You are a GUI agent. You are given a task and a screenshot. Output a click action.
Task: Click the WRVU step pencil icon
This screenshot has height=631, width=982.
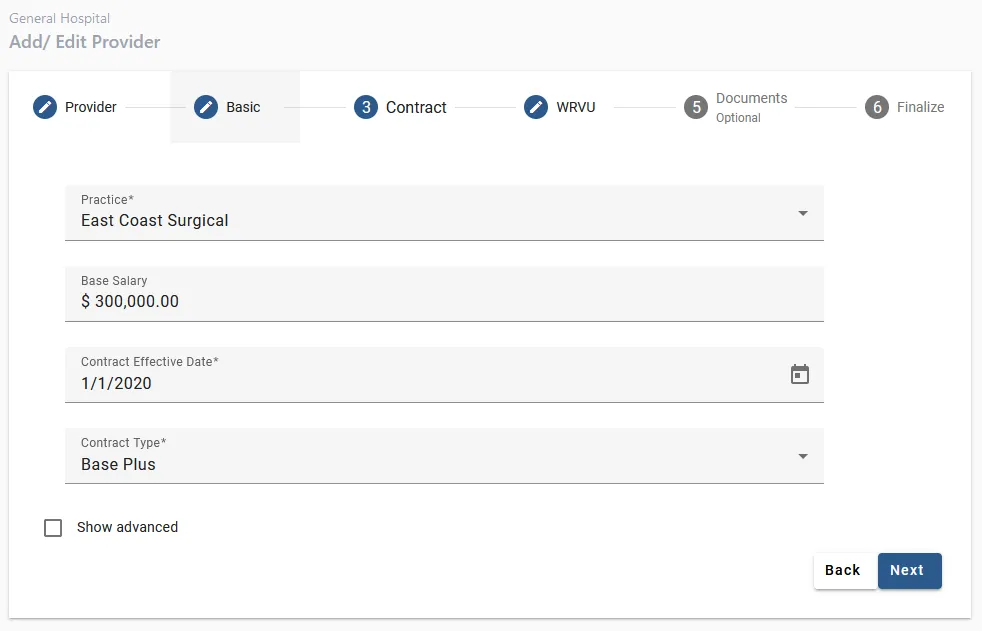pyautogui.click(x=536, y=107)
